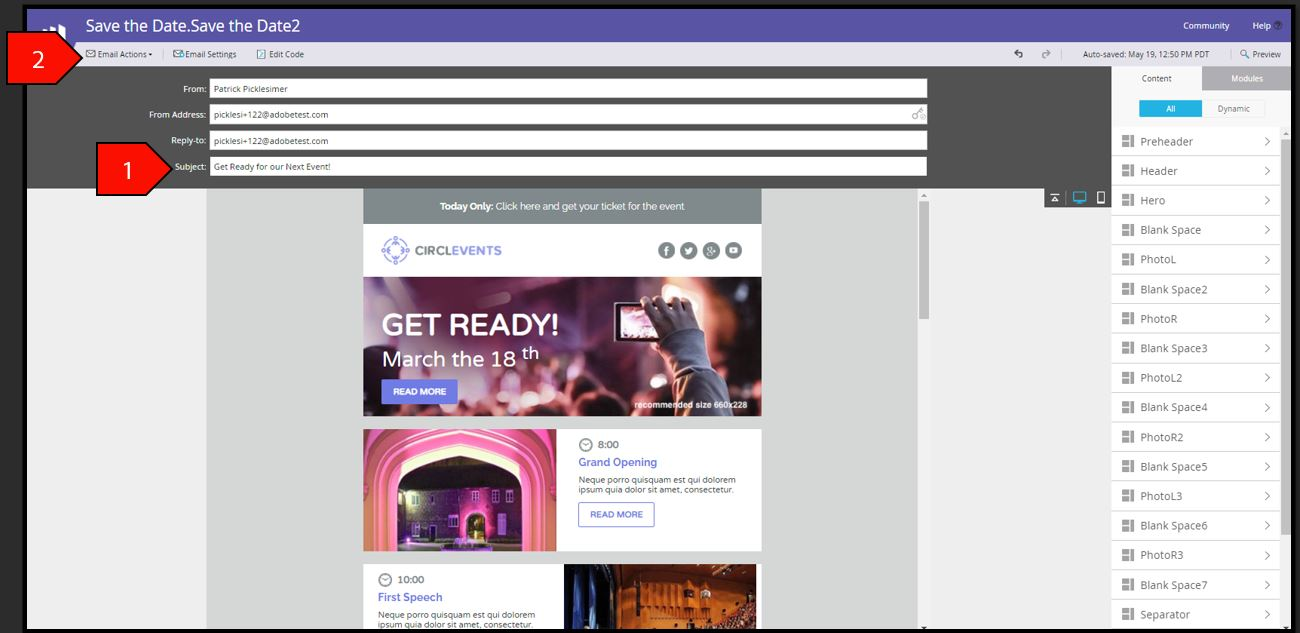Viewport: 1300px width, 633px height.
Task: Filter content to Dynamic sections
Action: 1233,109
